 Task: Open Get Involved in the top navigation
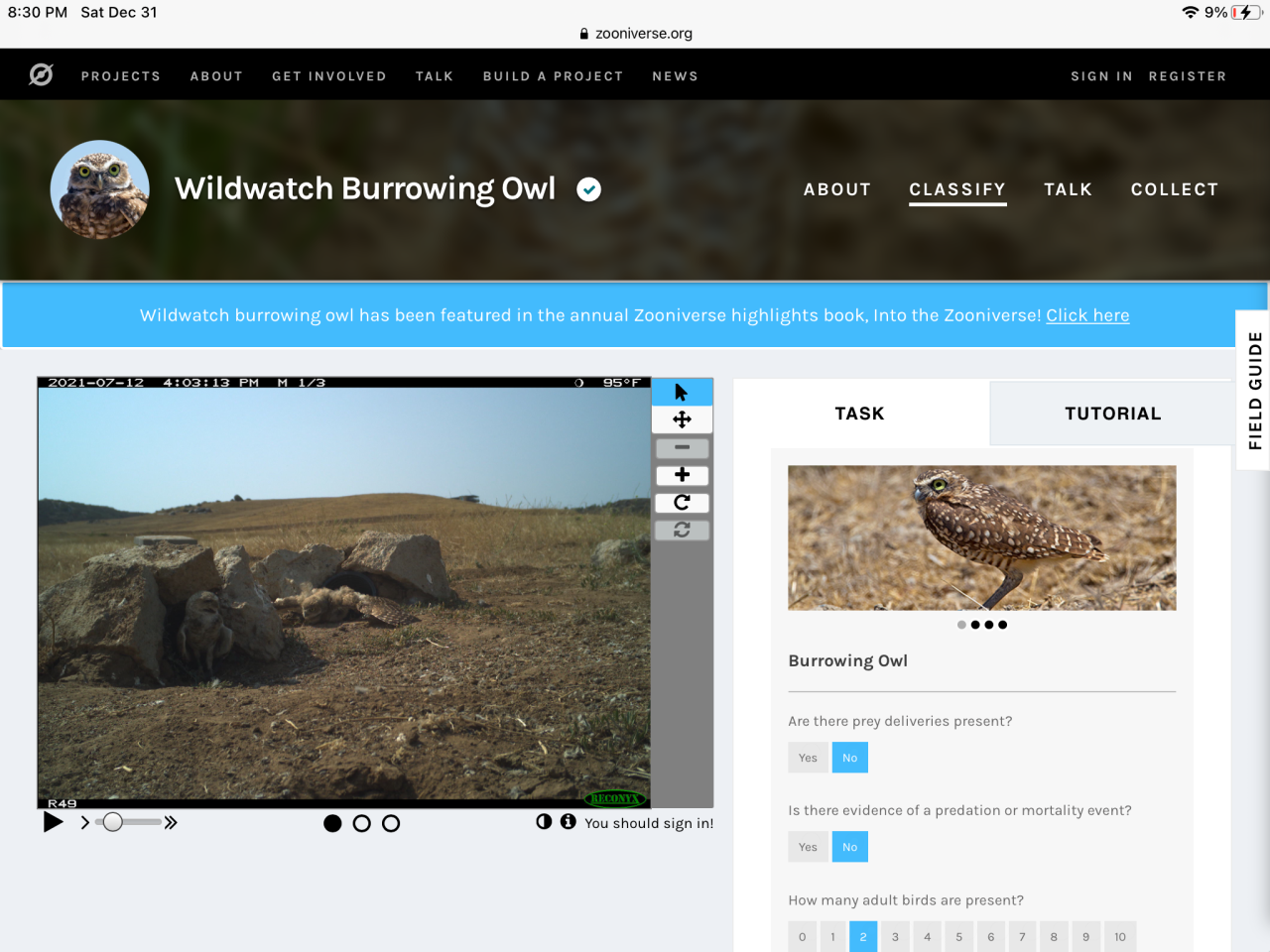tap(329, 76)
